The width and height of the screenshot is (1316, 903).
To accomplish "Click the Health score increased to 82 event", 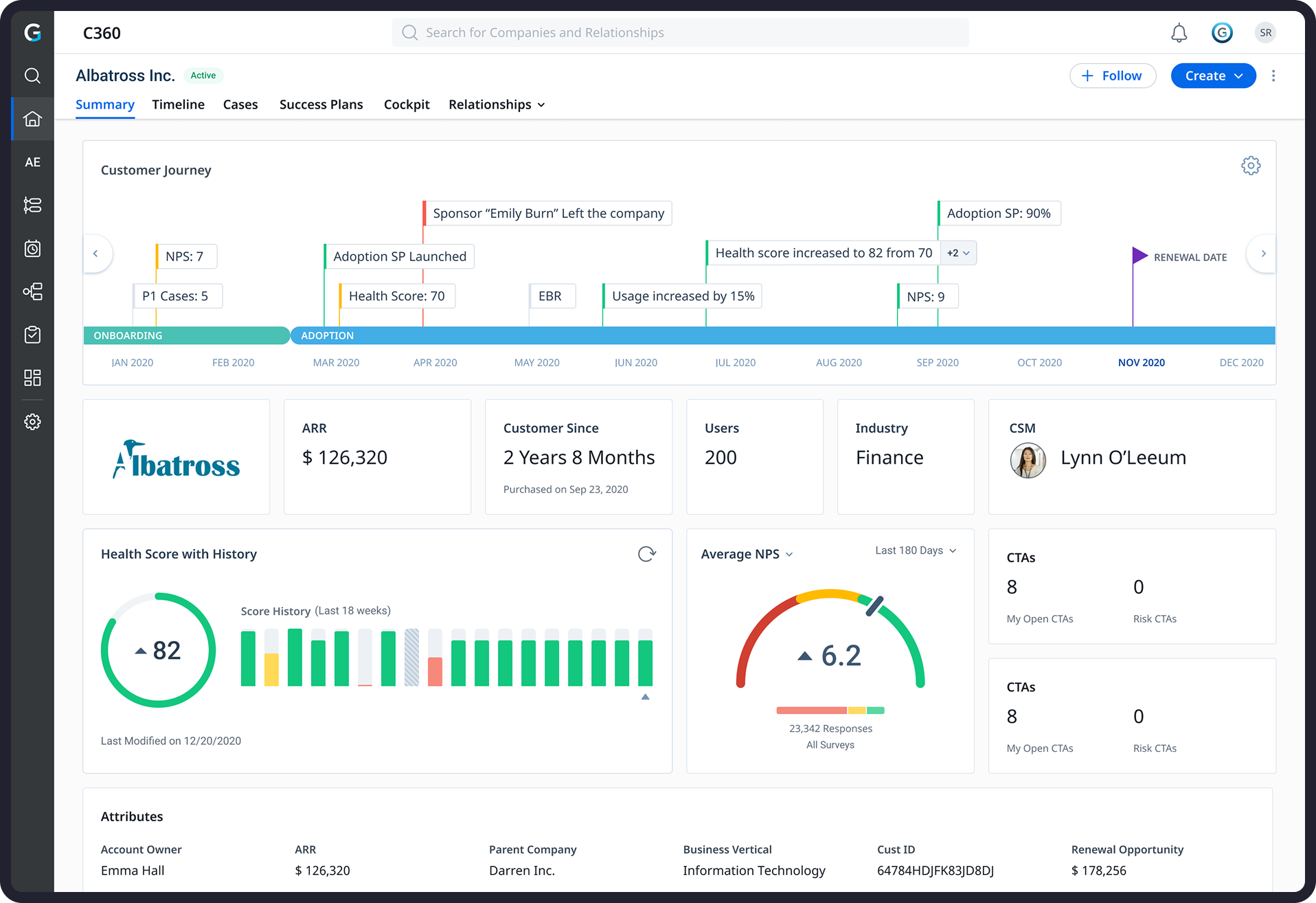I will click(x=824, y=253).
